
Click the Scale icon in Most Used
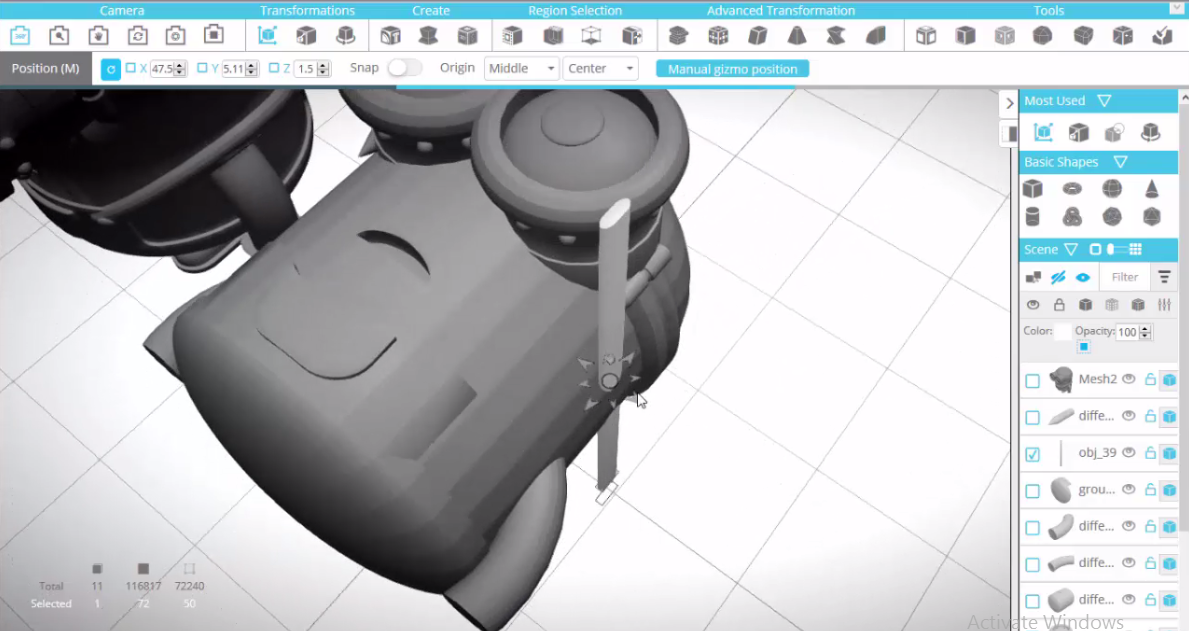1078,132
